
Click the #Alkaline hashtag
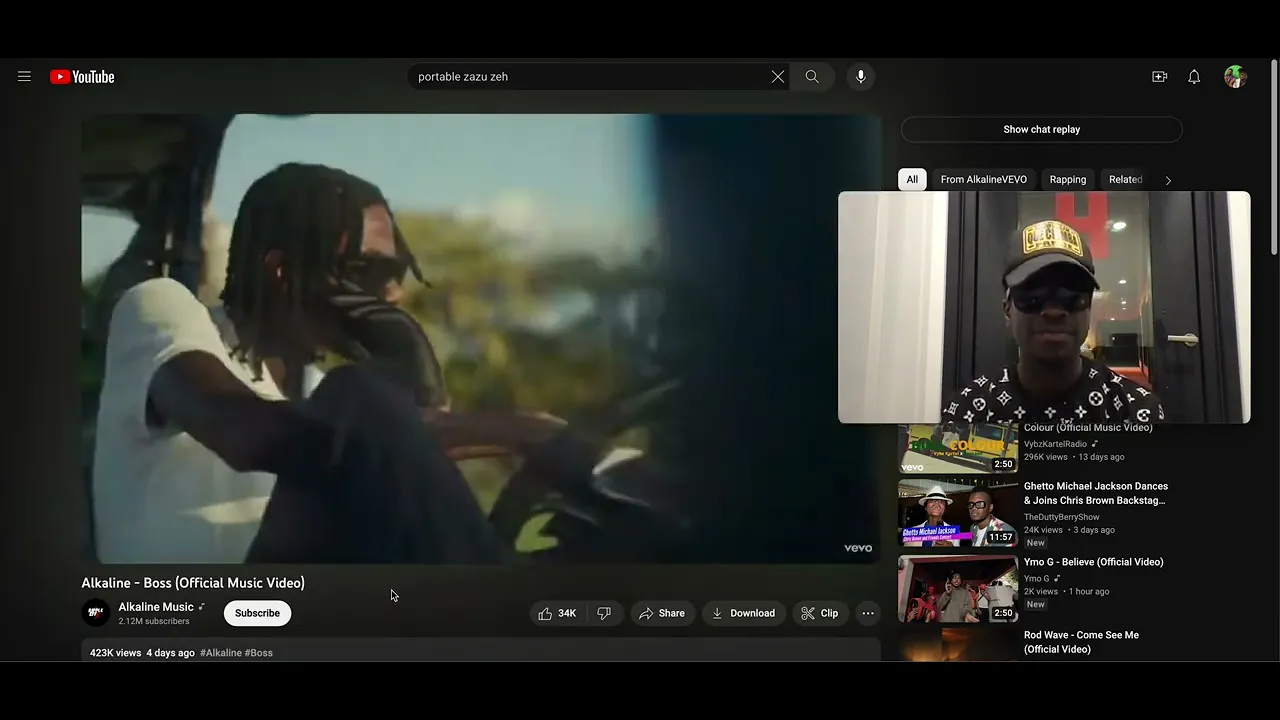pyautogui.click(x=221, y=653)
